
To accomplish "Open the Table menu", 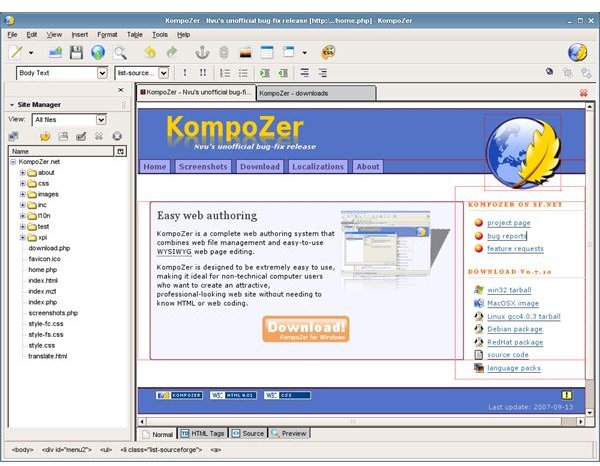I will click(135, 35).
